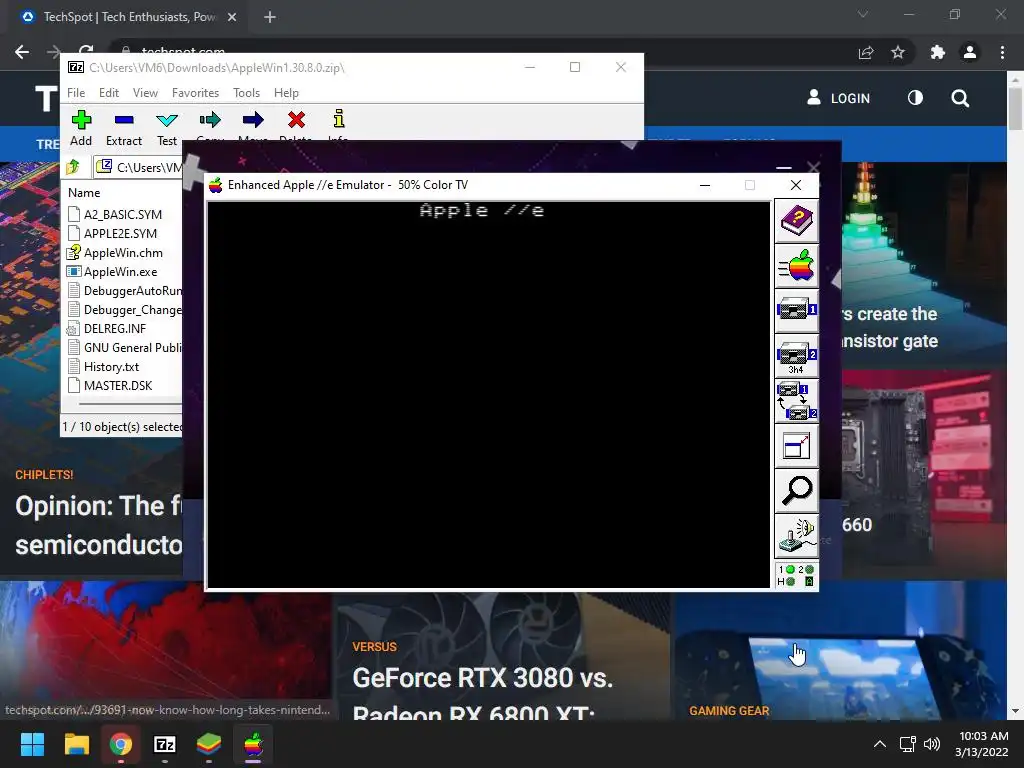1024x768 pixels.
Task: Toggle full screen mode in AppleWin
Action: (796, 445)
